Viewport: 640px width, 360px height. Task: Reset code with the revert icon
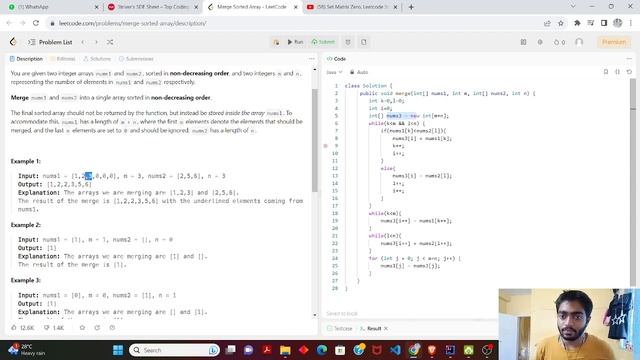pos(629,72)
